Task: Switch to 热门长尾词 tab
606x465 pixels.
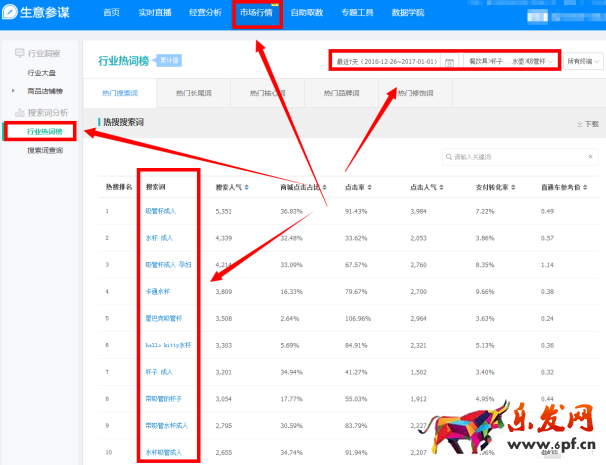Action: pyautogui.click(x=182, y=93)
